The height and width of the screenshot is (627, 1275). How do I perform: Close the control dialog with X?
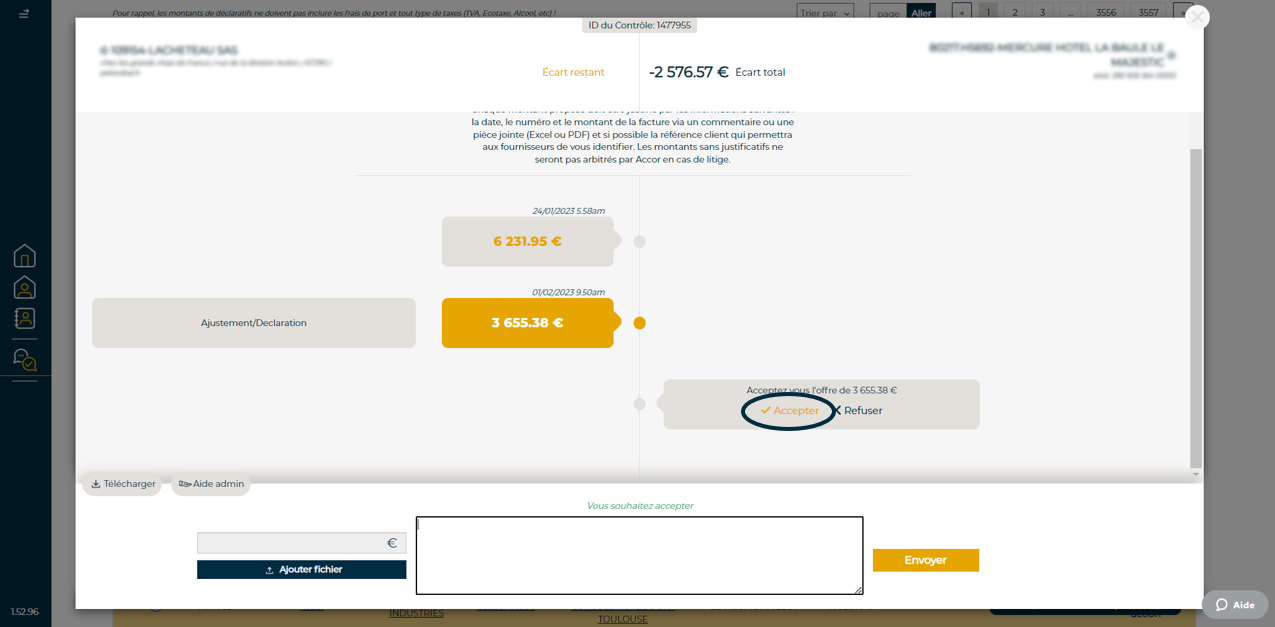point(1197,17)
